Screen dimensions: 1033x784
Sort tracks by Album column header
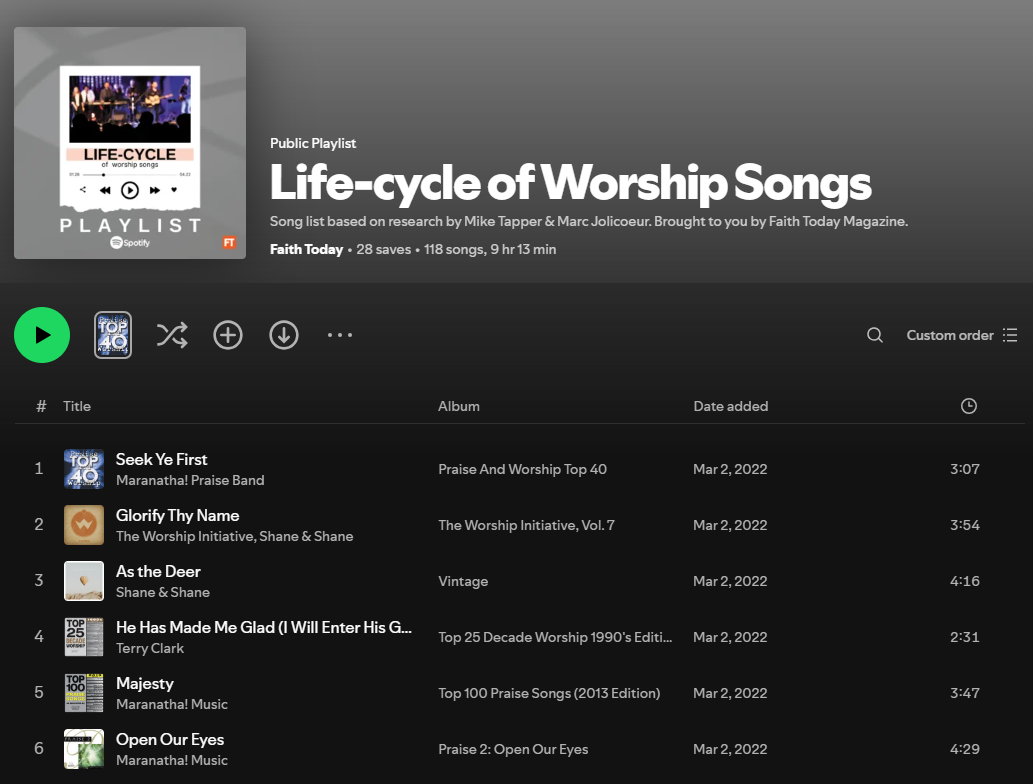(x=459, y=406)
